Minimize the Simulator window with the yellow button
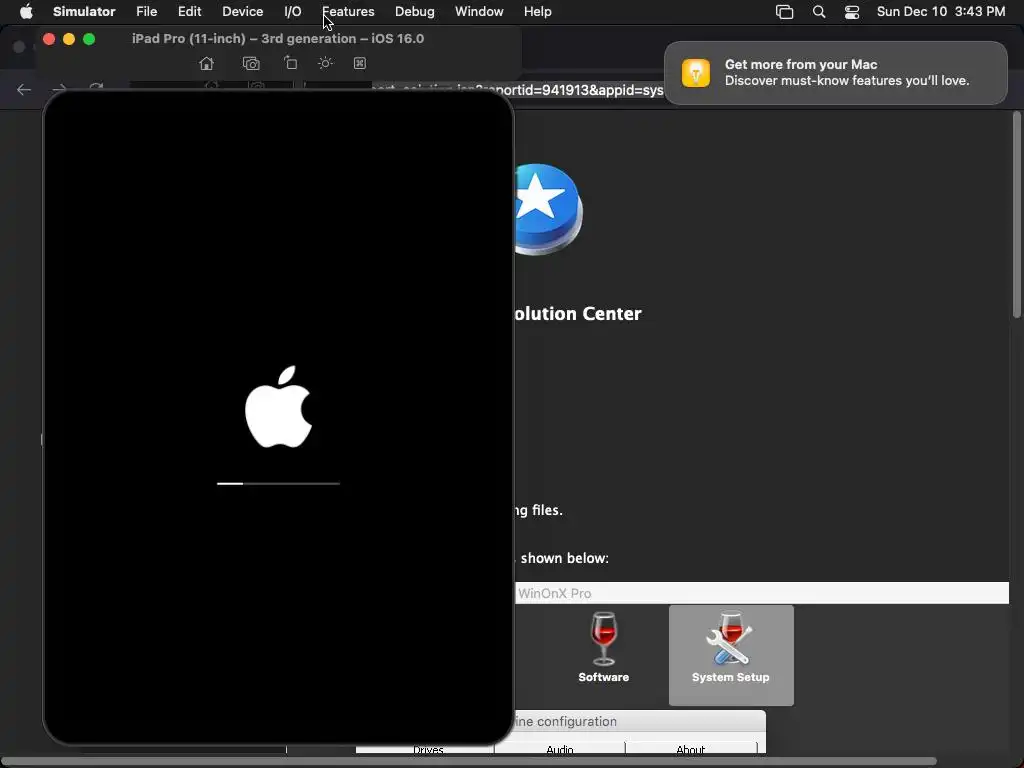 click(x=69, y=39)
